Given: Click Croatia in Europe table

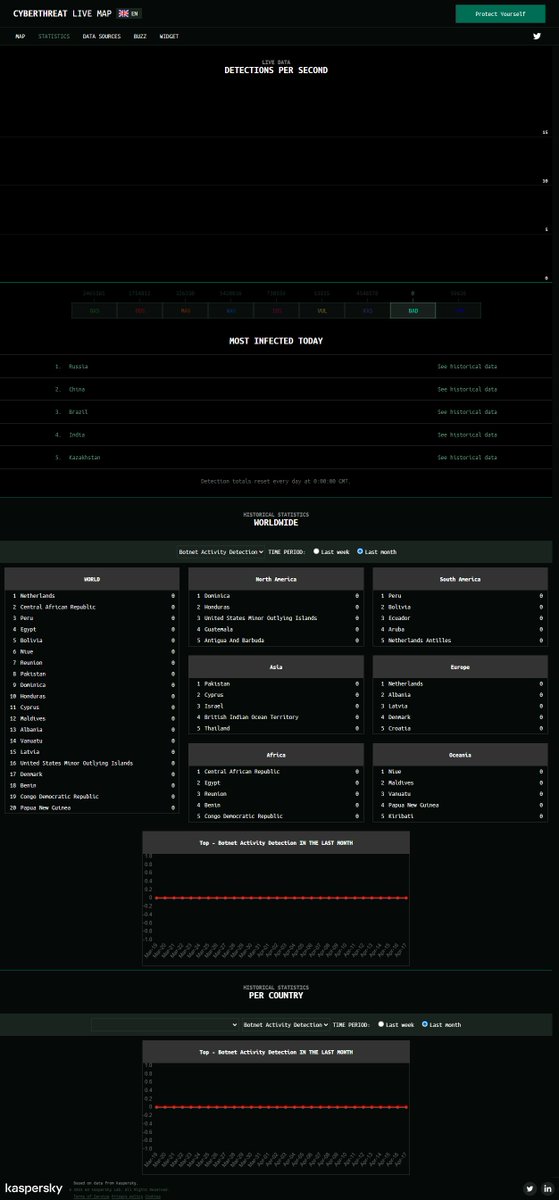Looking at the screenshot, I should [400, 728].
